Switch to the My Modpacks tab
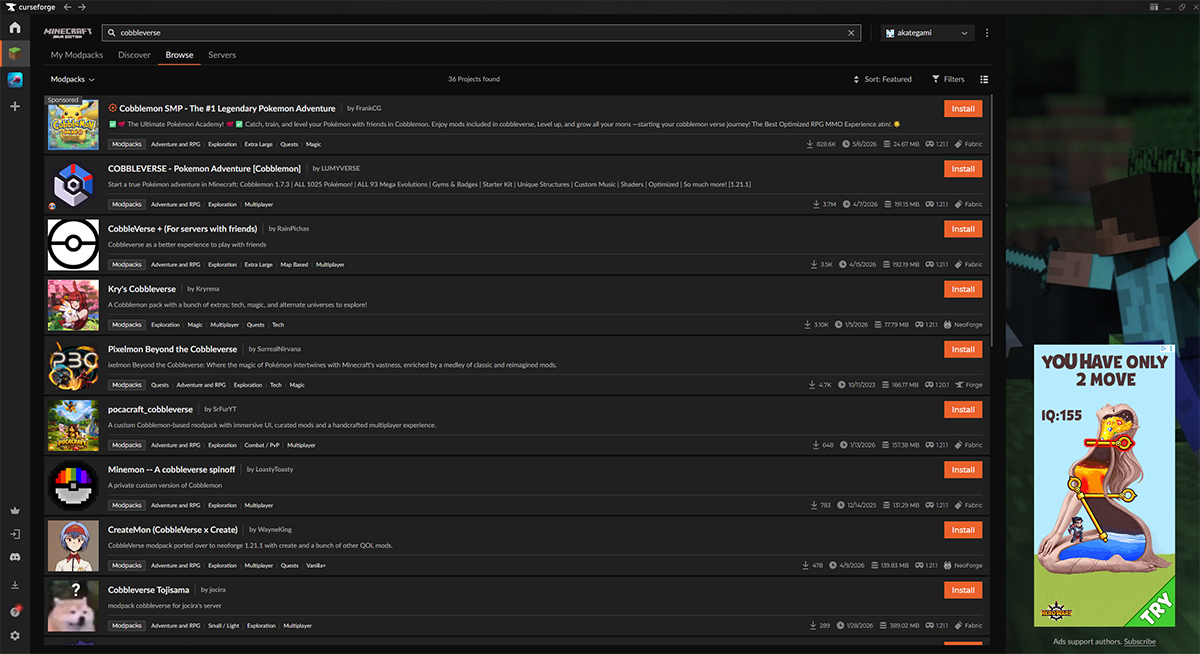 coord(77,55)
